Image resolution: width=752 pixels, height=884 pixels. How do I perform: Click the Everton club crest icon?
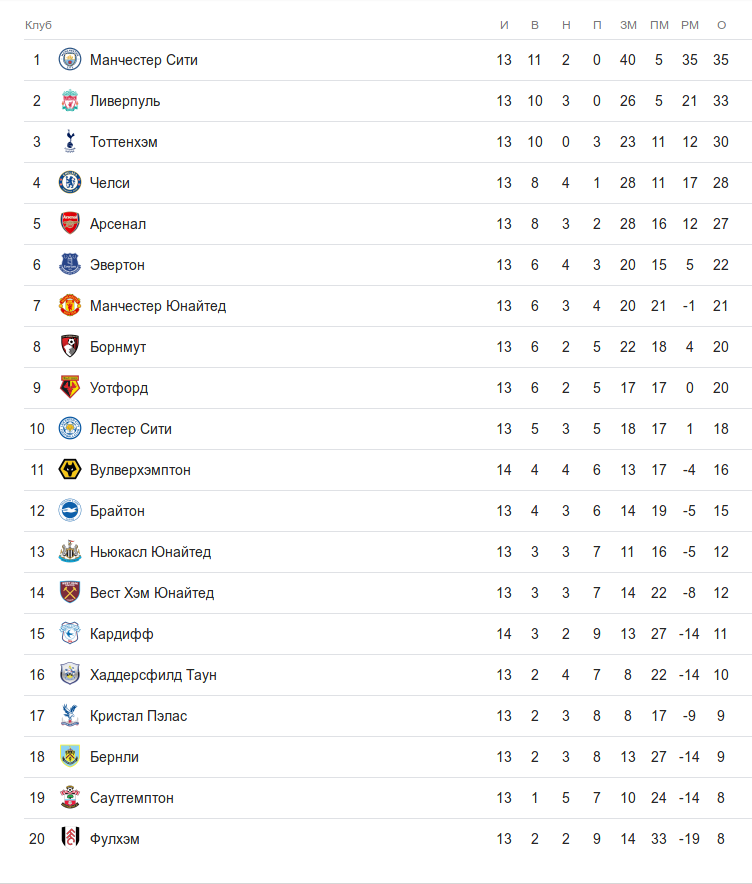tap(69, 265)
